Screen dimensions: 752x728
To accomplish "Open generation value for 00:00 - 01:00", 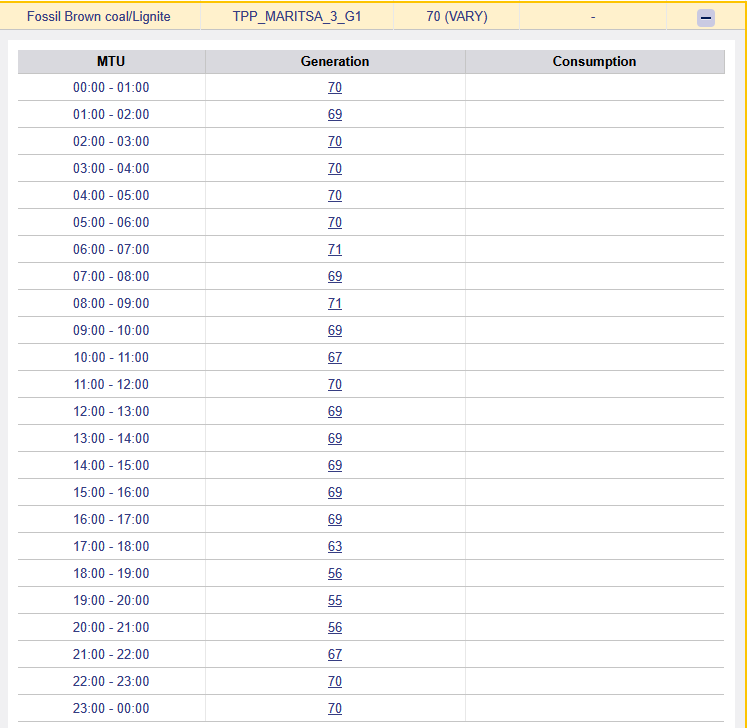I will click(335, 88).
